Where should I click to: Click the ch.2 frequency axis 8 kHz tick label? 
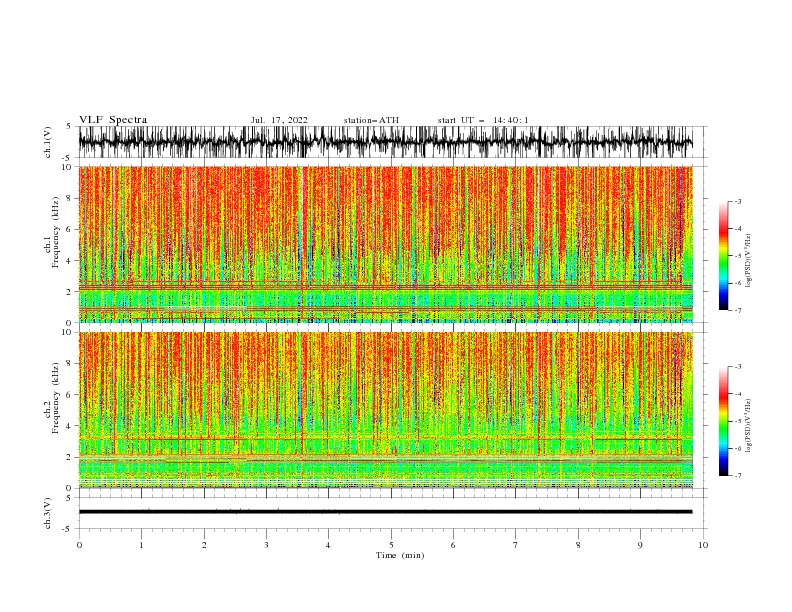69,364
